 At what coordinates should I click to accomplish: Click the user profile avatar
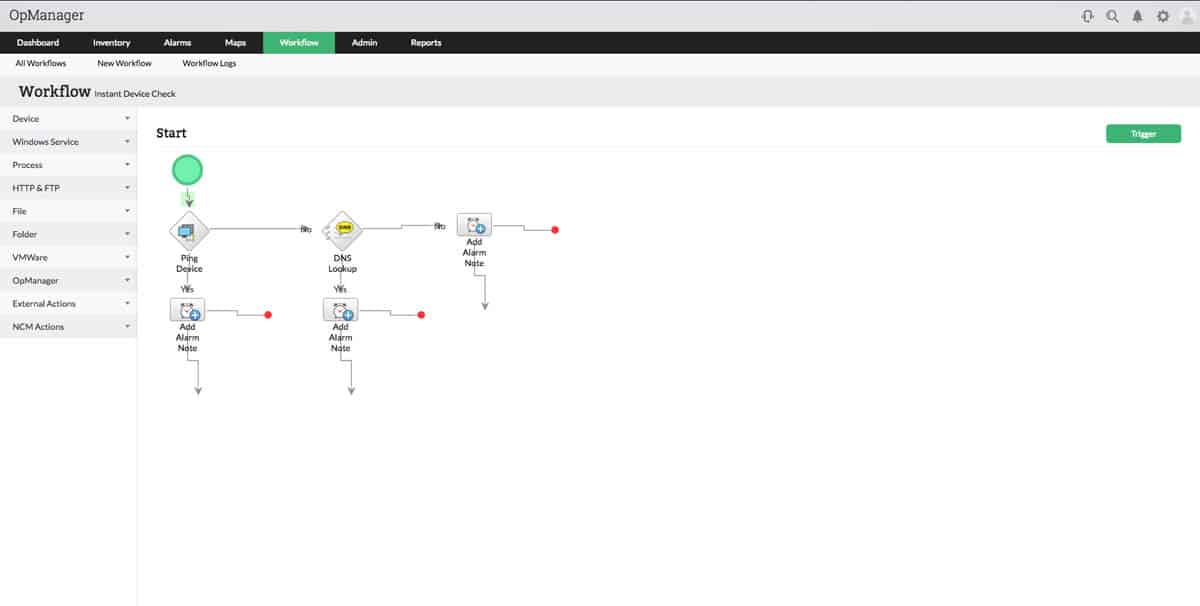click(1187, 16)
